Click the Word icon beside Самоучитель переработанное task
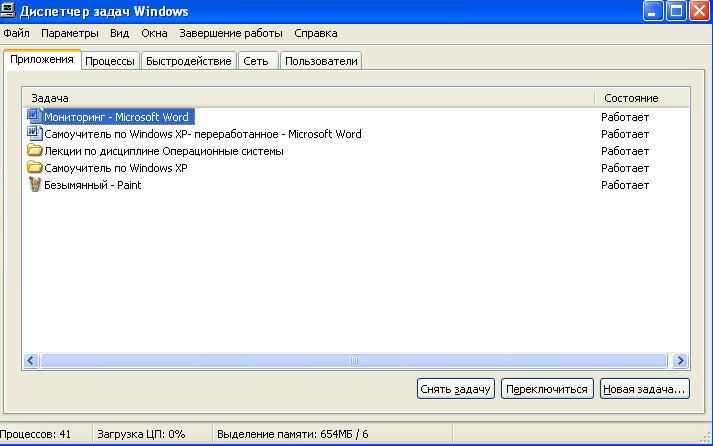The width and height of the screenshot is (713, 446). click(x=35, y=133)
